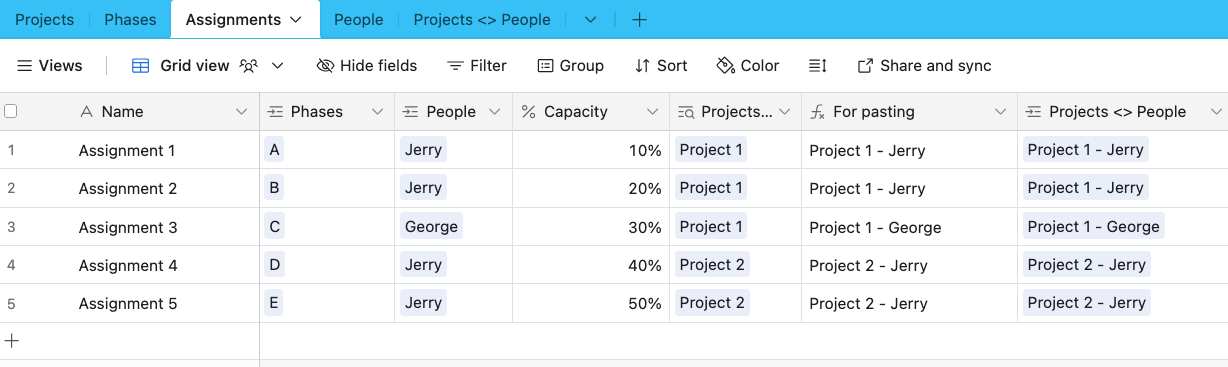The image size is (1228, 367).
Task: Expand the Grid view name dropdown arrow
Action: click(x=278, y=66)
